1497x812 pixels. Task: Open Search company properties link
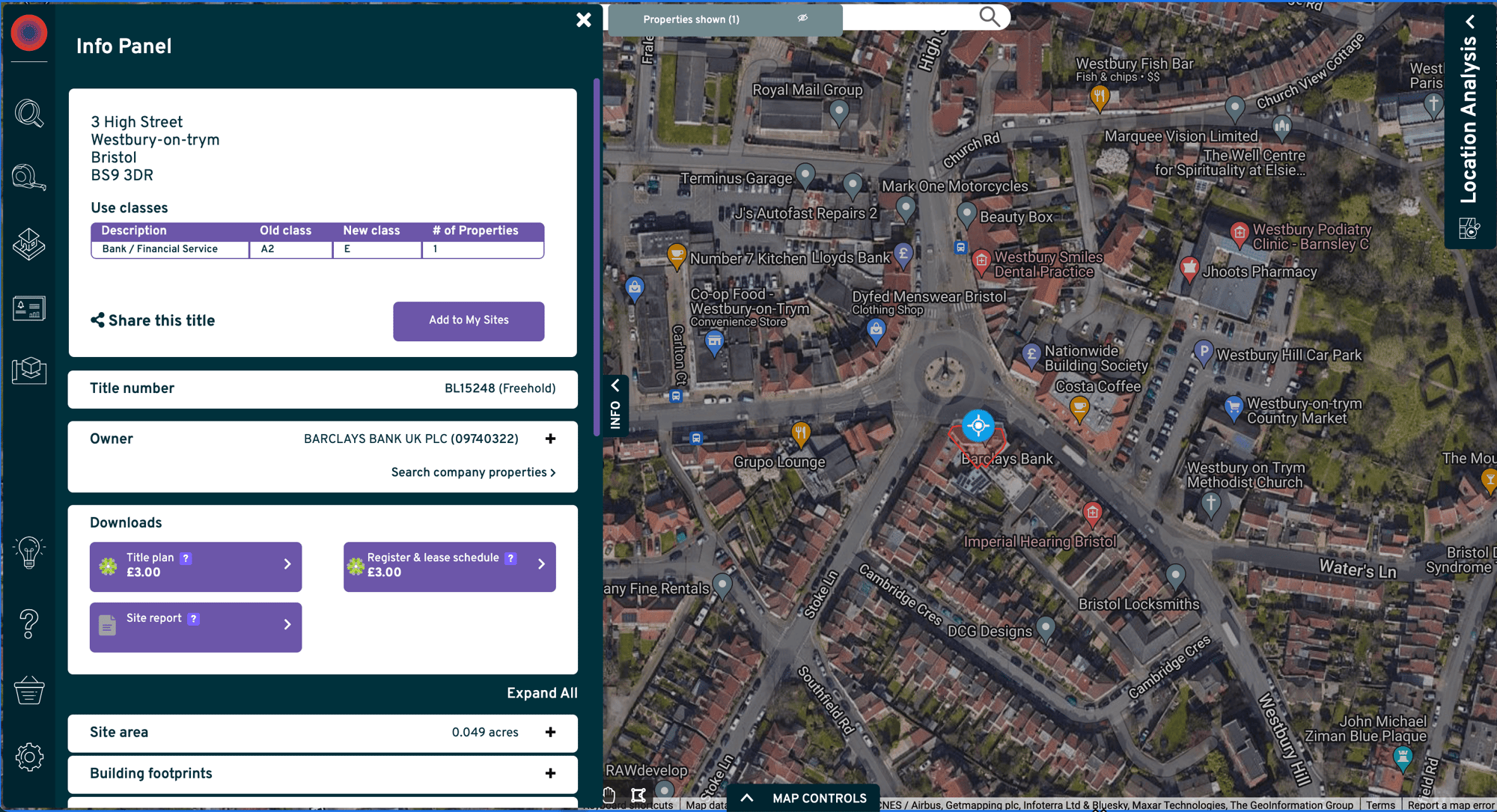[473, 473]
